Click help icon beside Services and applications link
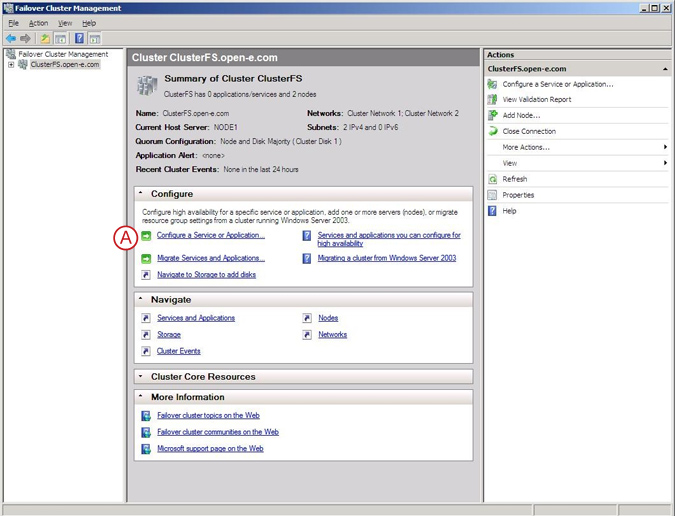Viewport: 675px width, 516px height. [307, 236]
